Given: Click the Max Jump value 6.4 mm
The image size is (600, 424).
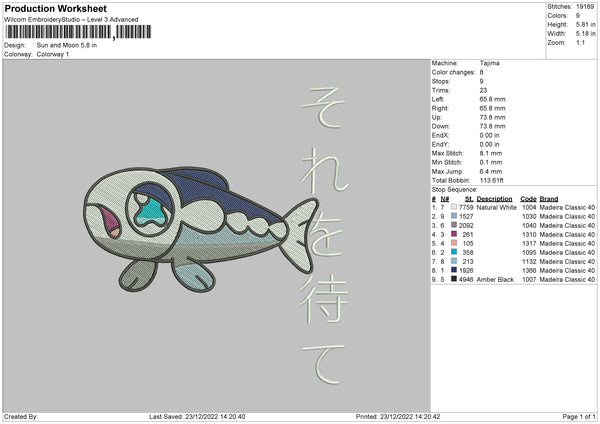Looking at the screenshot, I should (x=491, y=171).
